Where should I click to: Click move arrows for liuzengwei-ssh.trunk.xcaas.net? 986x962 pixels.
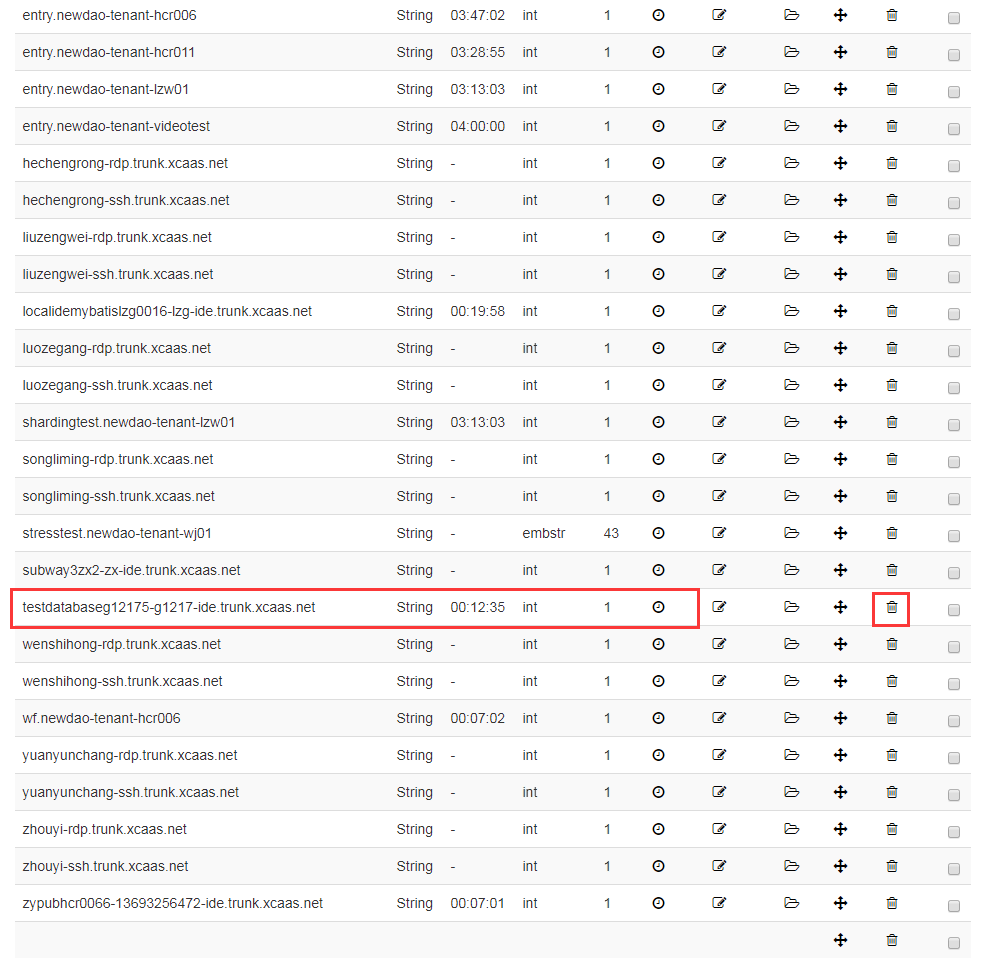(841, 274)
